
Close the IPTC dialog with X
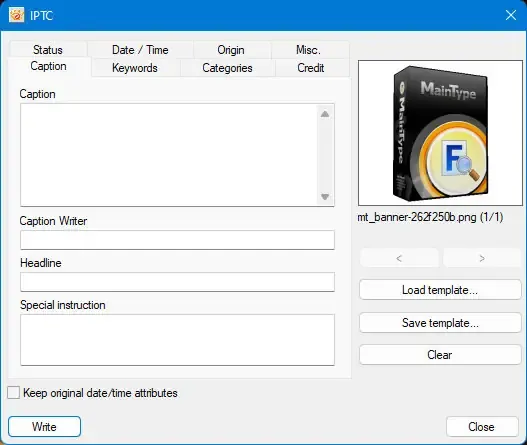point(511,15)
